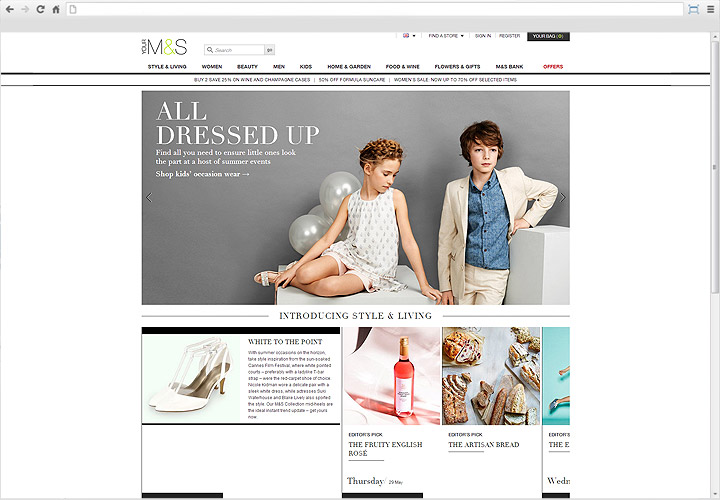Click White To The Point heading
The width and height of the screenshot is (720, 500).
[x=285, y=342]
